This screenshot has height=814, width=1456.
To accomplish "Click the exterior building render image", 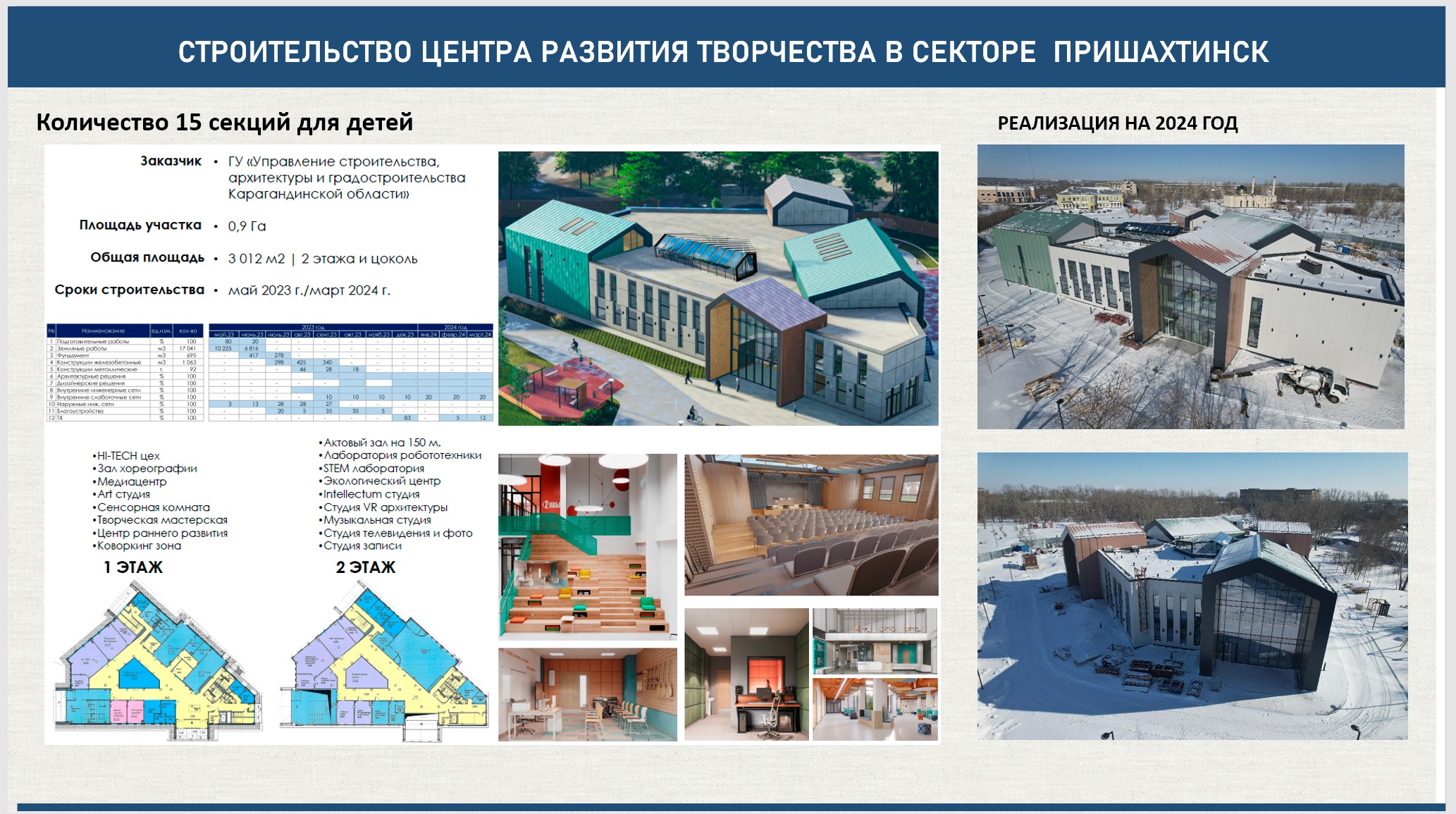I will (x=718, y=288).
